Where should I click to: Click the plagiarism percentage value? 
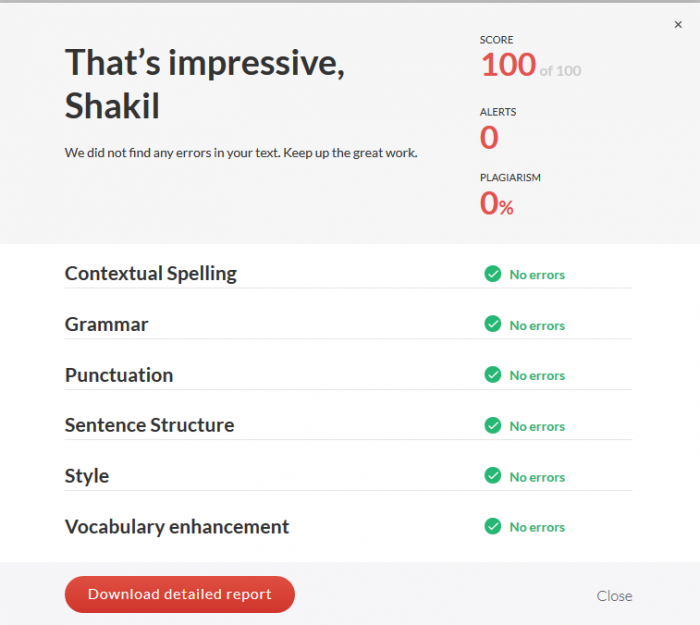coord(496,204)
